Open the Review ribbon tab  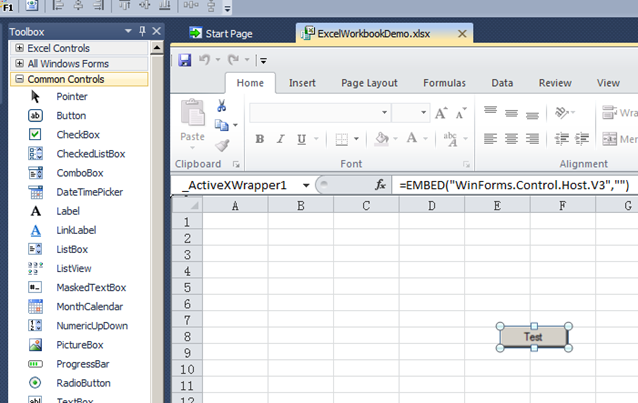555,83
